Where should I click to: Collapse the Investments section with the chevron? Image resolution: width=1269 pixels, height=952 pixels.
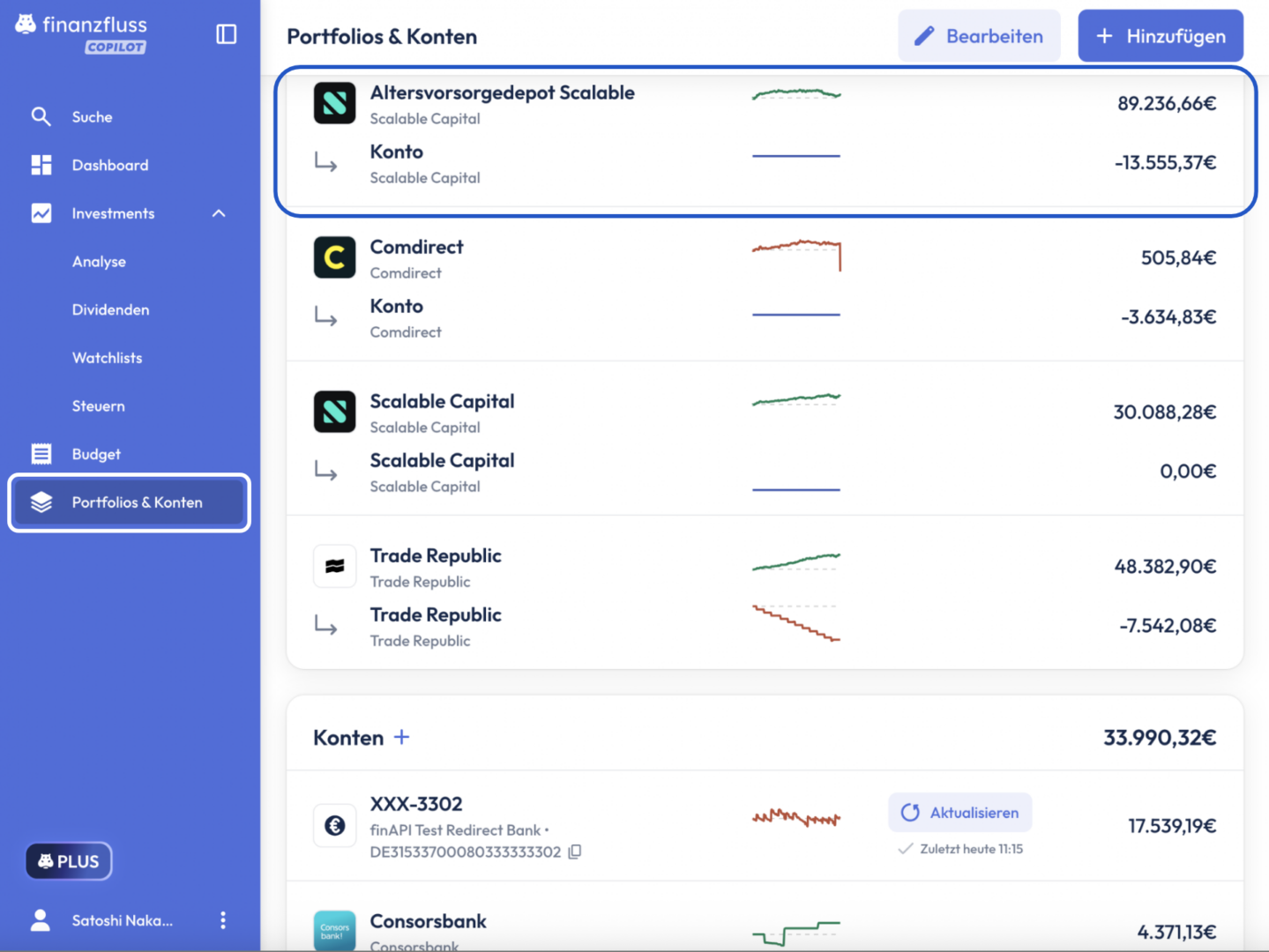[219, 213]
